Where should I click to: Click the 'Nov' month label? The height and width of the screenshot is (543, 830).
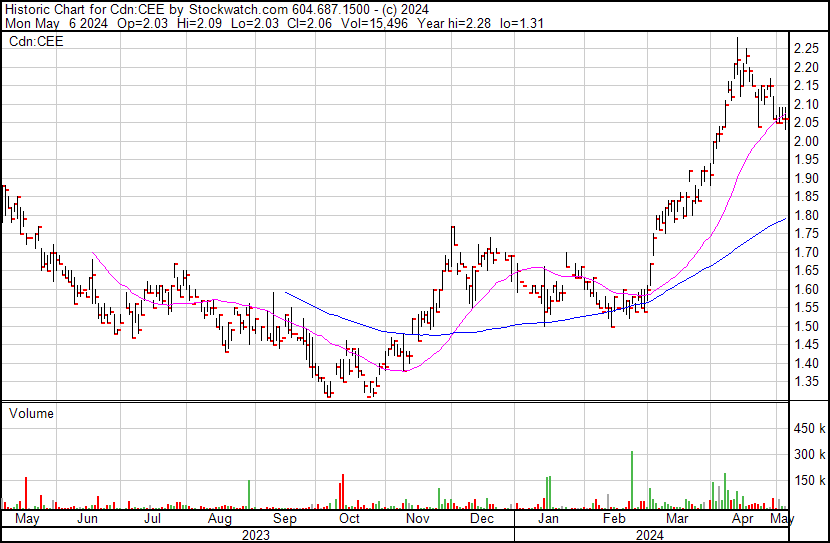418,518
